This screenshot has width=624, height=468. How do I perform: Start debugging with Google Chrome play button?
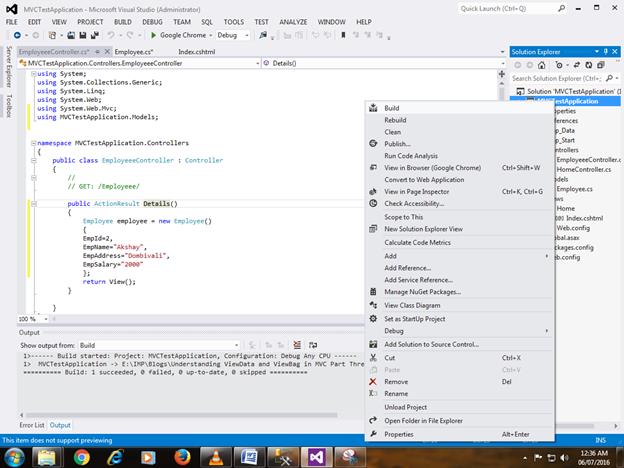(153, 35)
